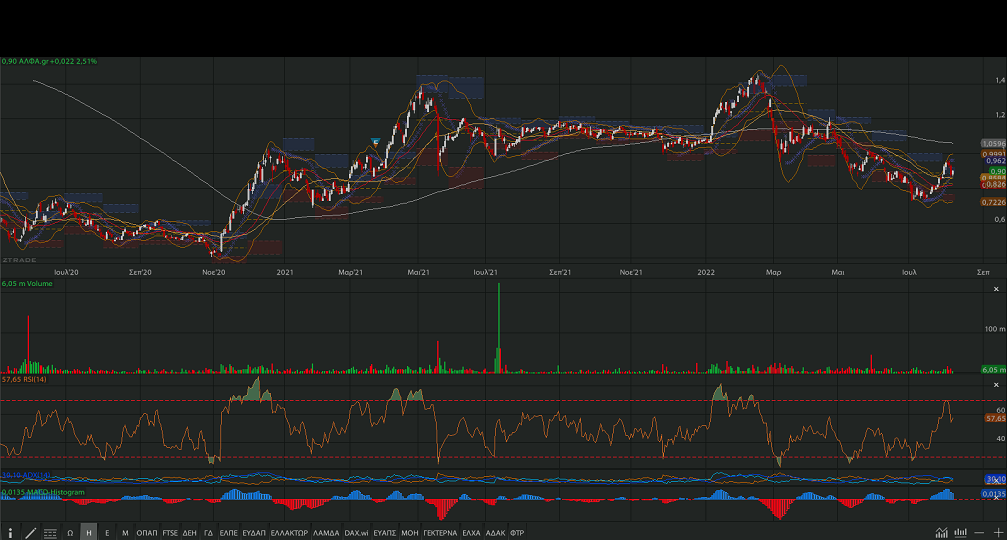Load the ΕΛΛΑΚΤΩΡ chart
The width and height of the screenshot is (1007, 540).
tap(289, 533)
